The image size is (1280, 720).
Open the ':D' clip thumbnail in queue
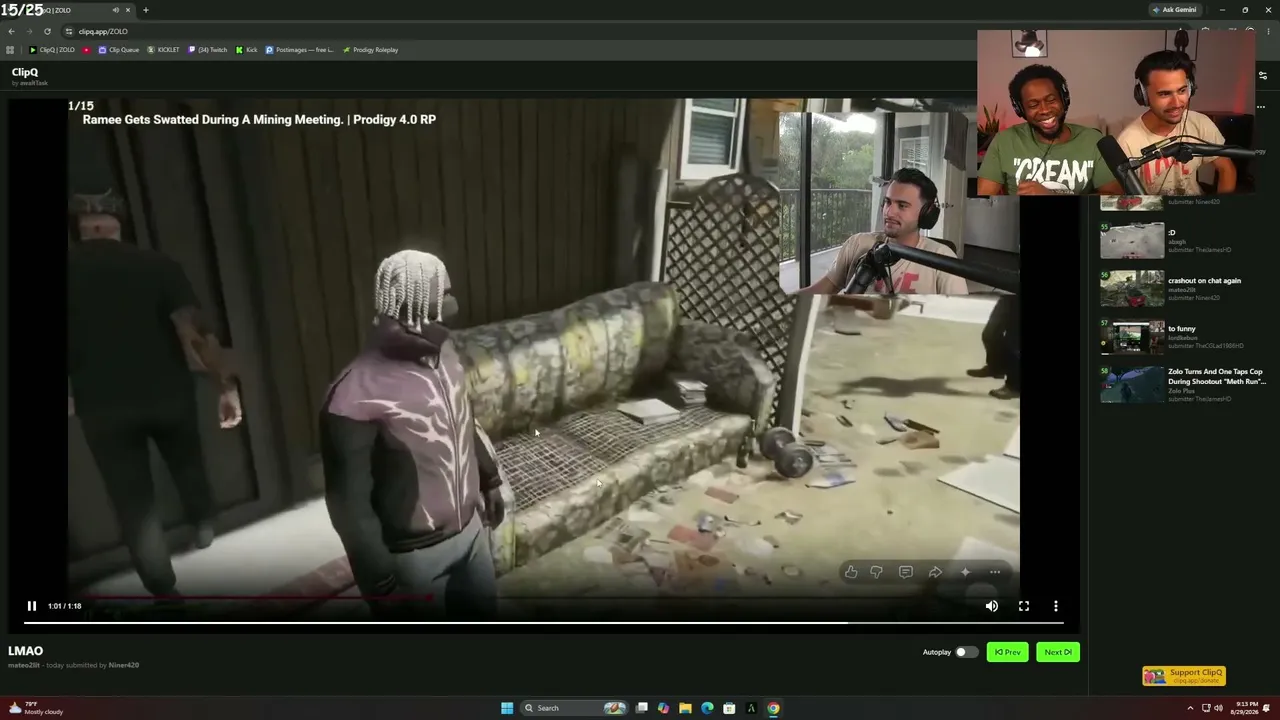1132,241
